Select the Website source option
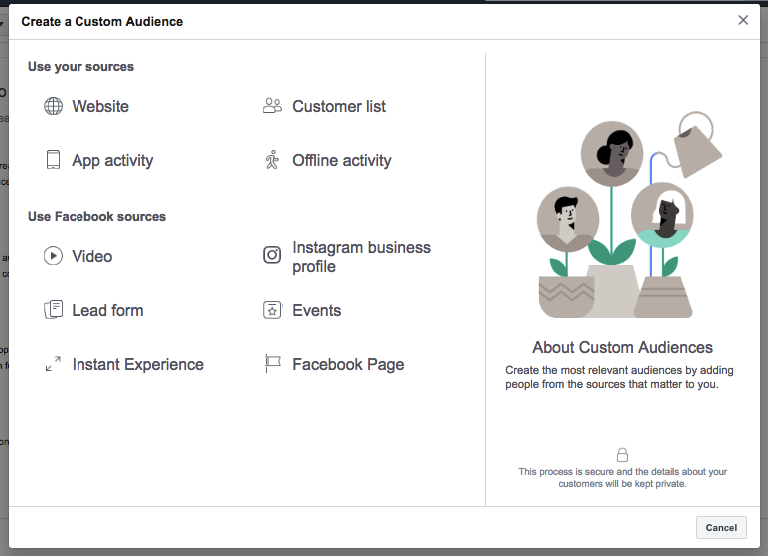 click(100, 106)
